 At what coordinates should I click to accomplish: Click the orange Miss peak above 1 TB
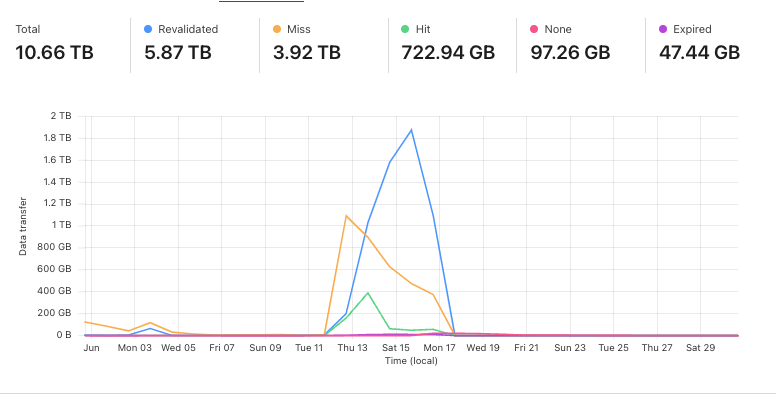346,216
